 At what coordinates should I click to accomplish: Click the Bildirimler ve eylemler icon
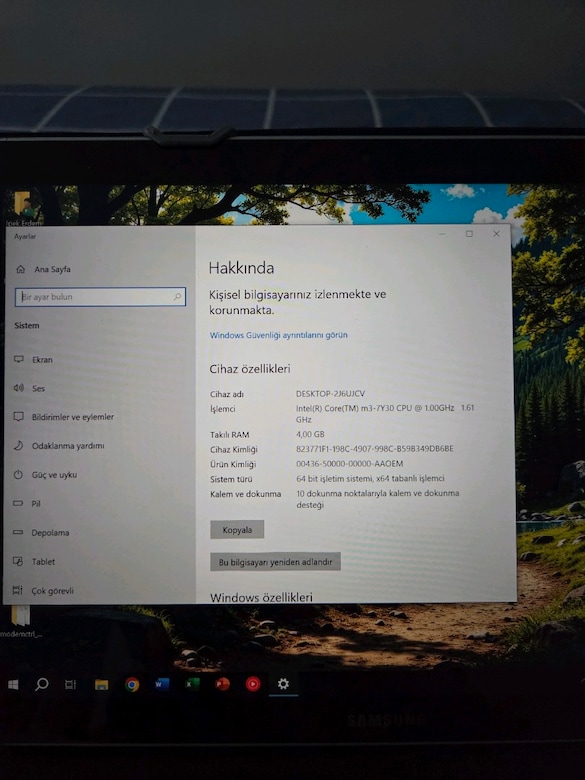[18, 416]
